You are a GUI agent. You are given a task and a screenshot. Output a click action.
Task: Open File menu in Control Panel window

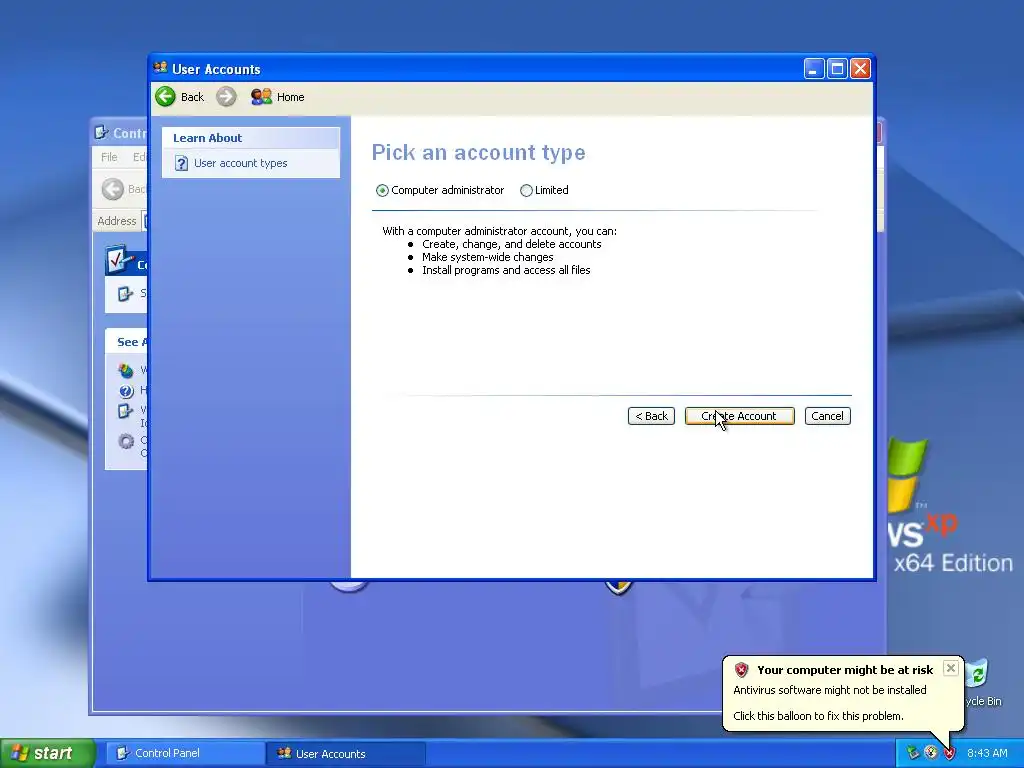(x=109, y=157)
